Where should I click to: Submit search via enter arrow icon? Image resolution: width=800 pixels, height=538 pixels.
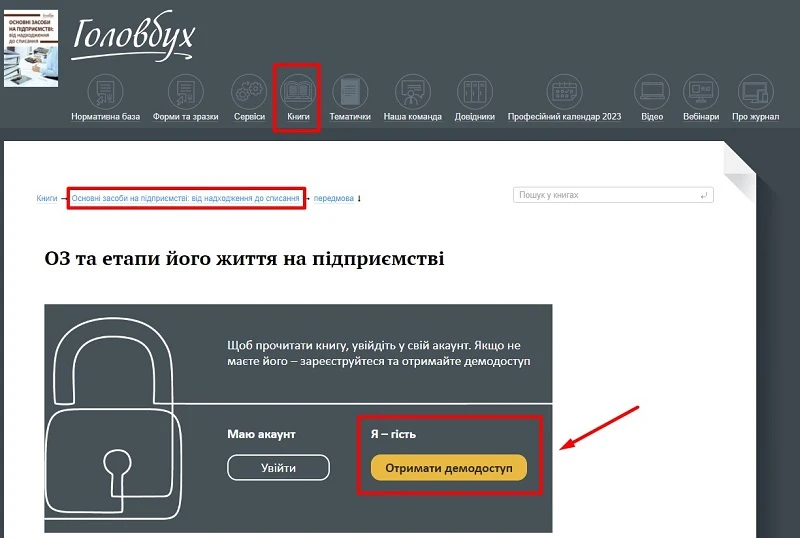[x=704, y=195]
